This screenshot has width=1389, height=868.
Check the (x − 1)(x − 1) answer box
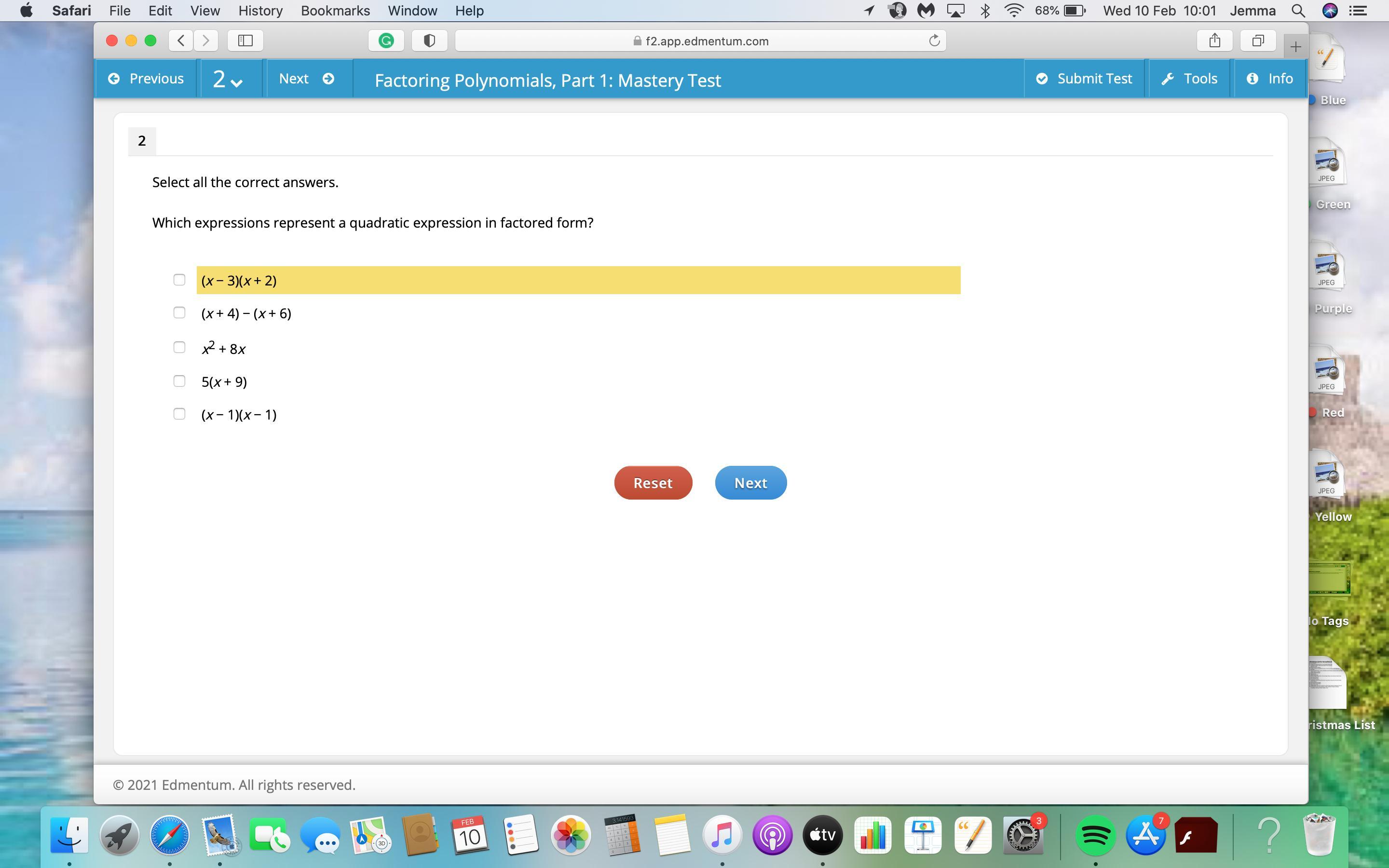pyautogui.click(x=179, y=414)
